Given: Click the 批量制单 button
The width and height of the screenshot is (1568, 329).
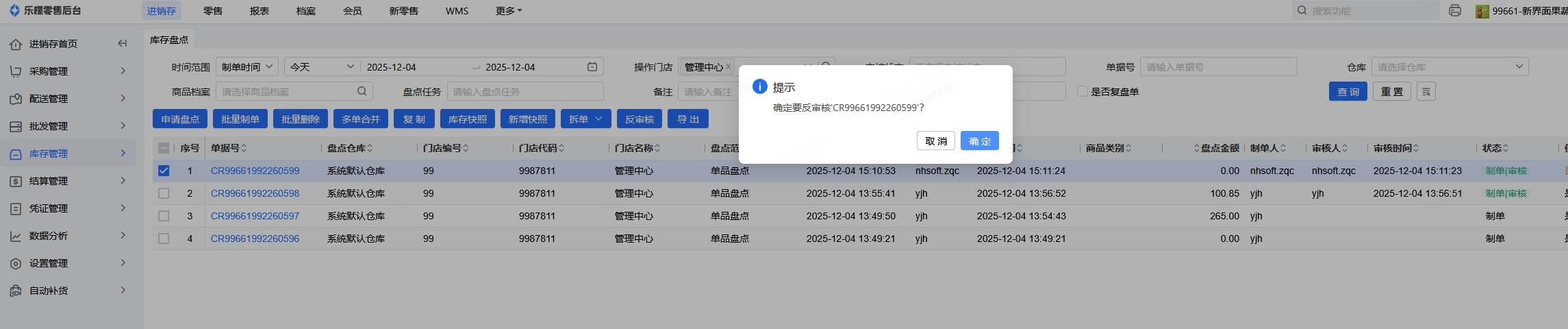Looking at the screenshot, I should coord(240,119).
